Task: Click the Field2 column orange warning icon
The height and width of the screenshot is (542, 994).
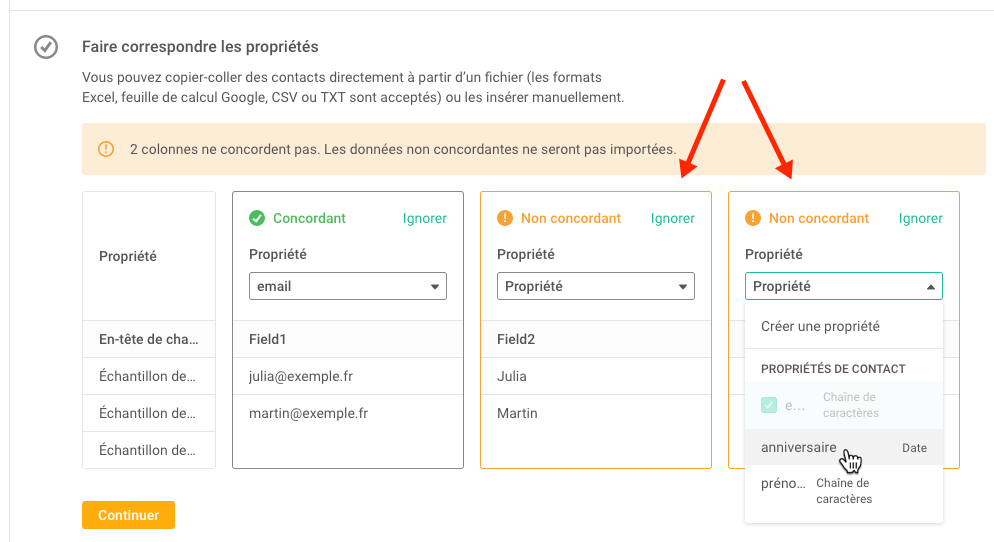Action: point(505,218)
